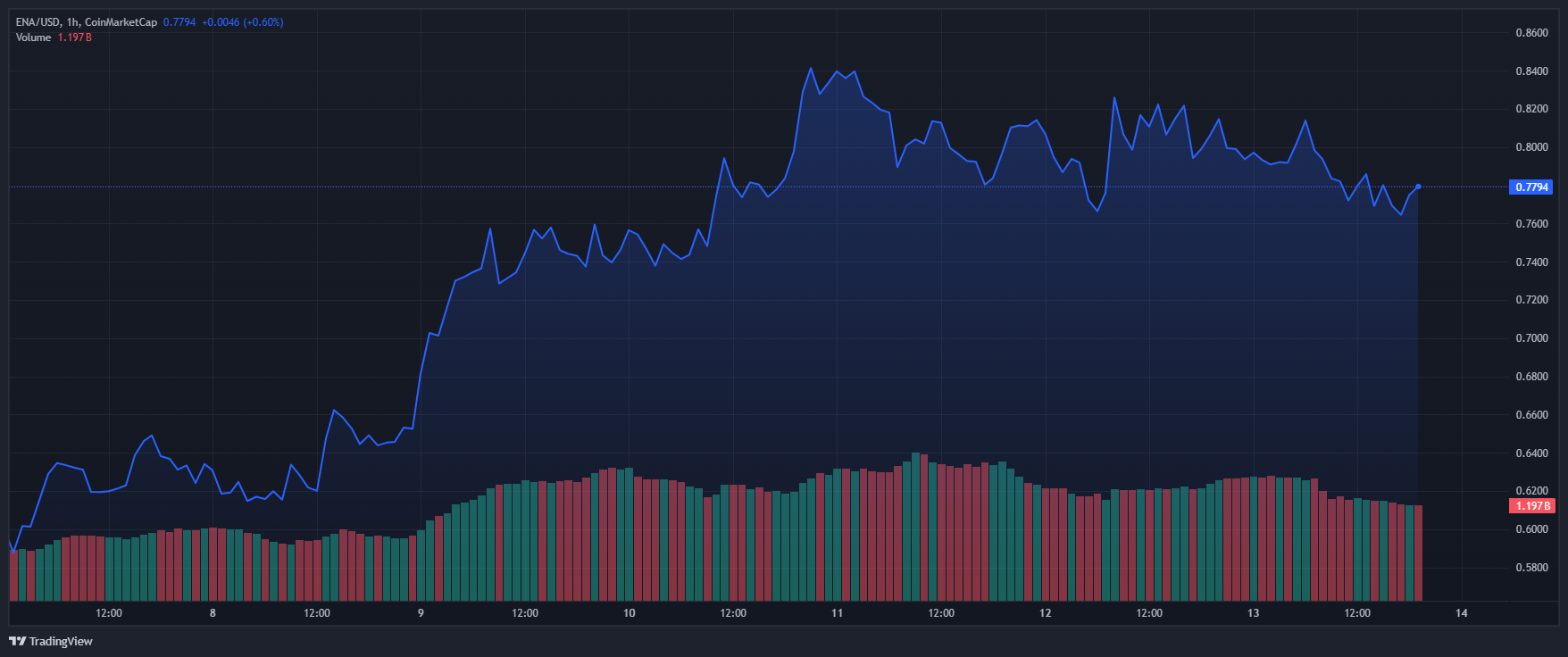
Task: Click the +0.0046 (+0.60%) price change text
Action: [243, 22]
